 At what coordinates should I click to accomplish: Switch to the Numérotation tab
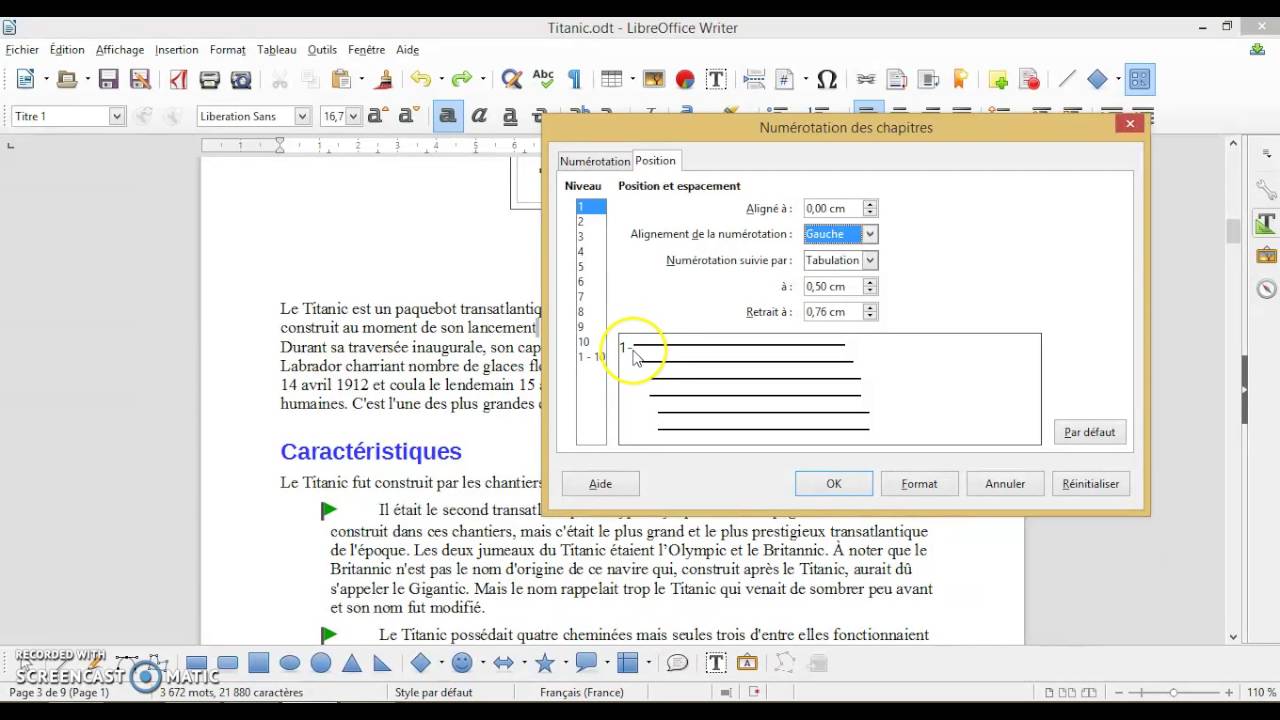click(x=595, y=161)
